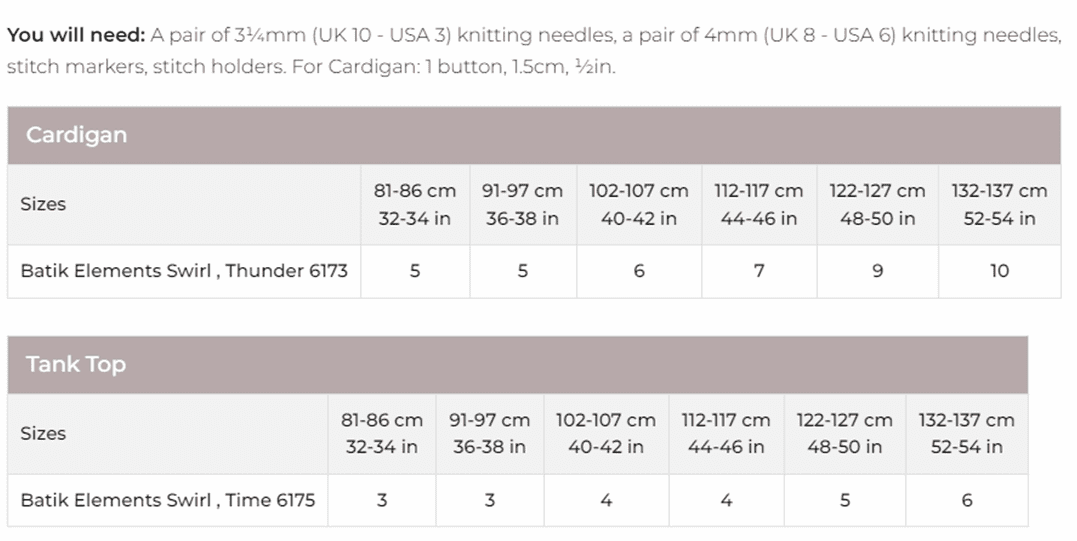Click the Thunder 6173 quantity cell showing 7
This screenshot has height=541, width=1077.
point(759,271)
